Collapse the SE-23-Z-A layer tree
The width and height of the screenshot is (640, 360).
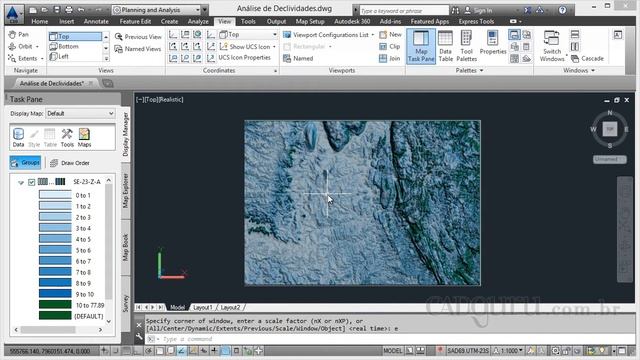(x=21, y=182)
